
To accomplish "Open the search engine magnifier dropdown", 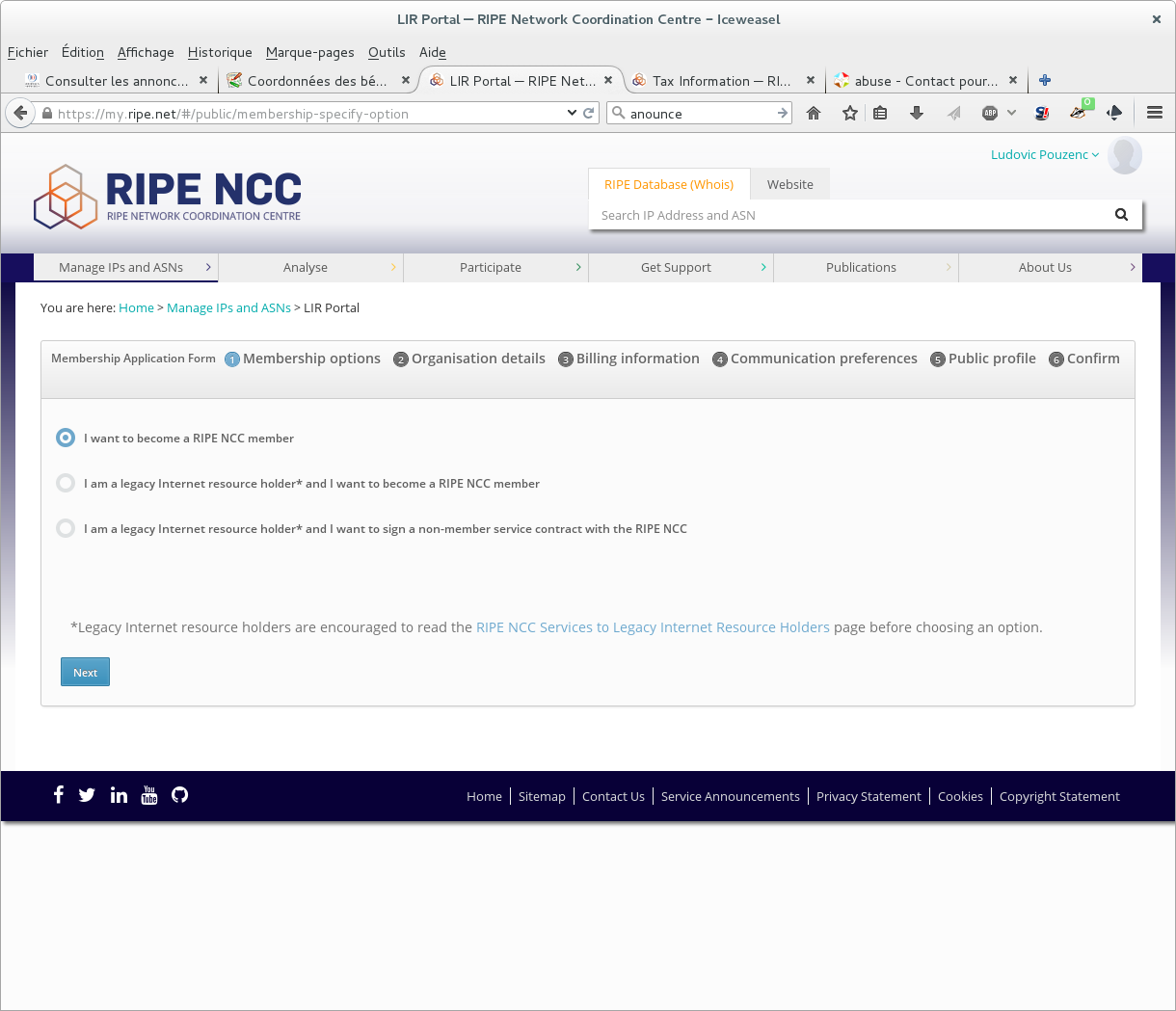I will 619,113.
